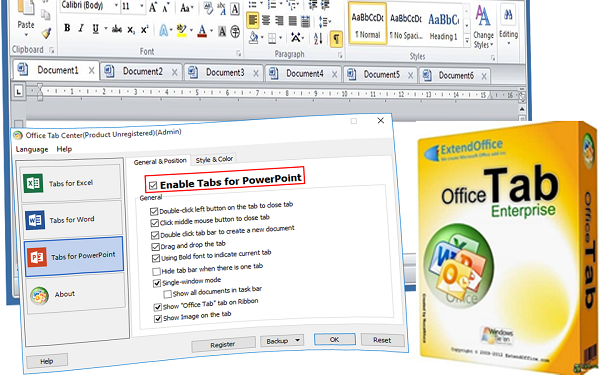
Task: Open the Paste dropdown arrow
Action: 26,35
